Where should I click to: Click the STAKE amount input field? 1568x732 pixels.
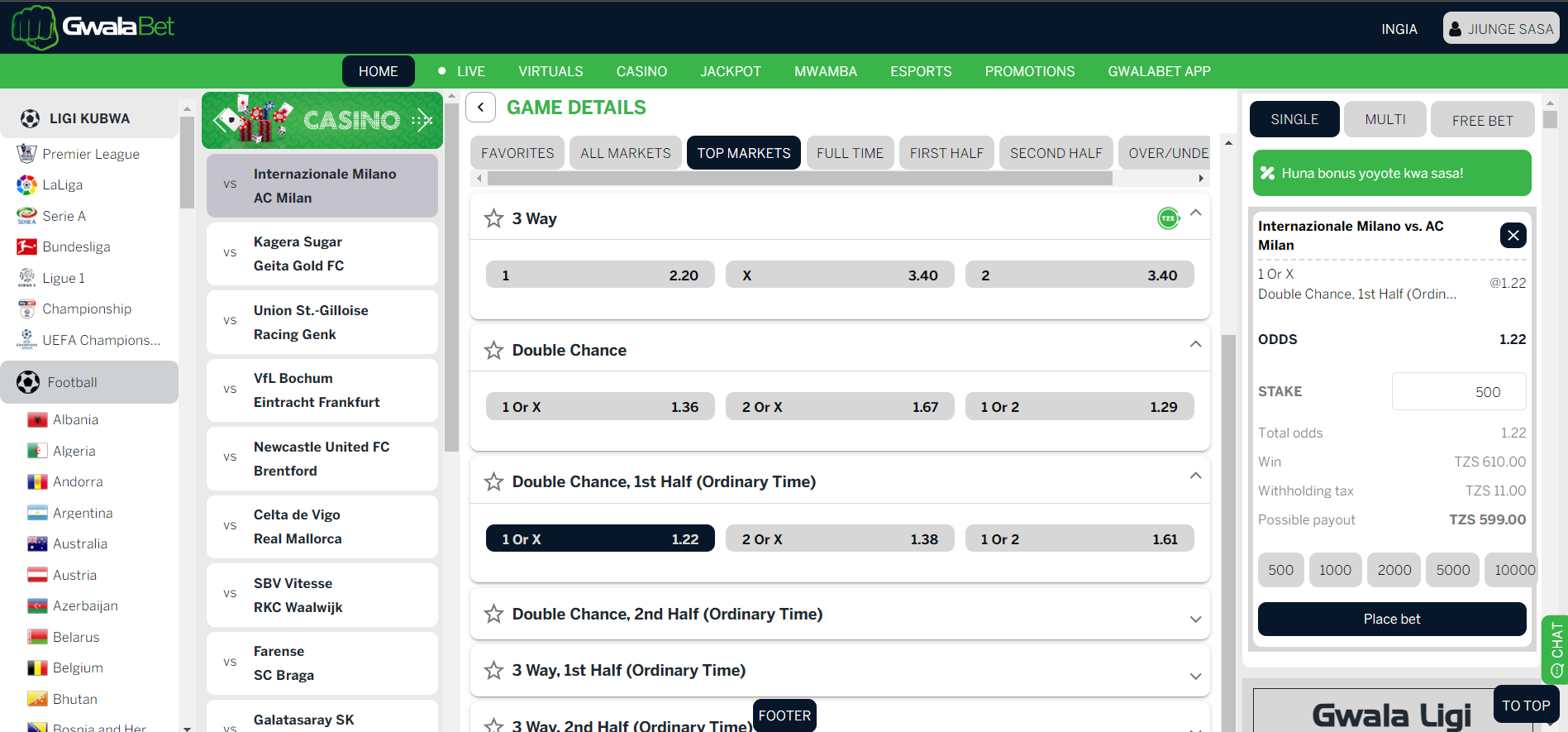[x=1459, y=391]
